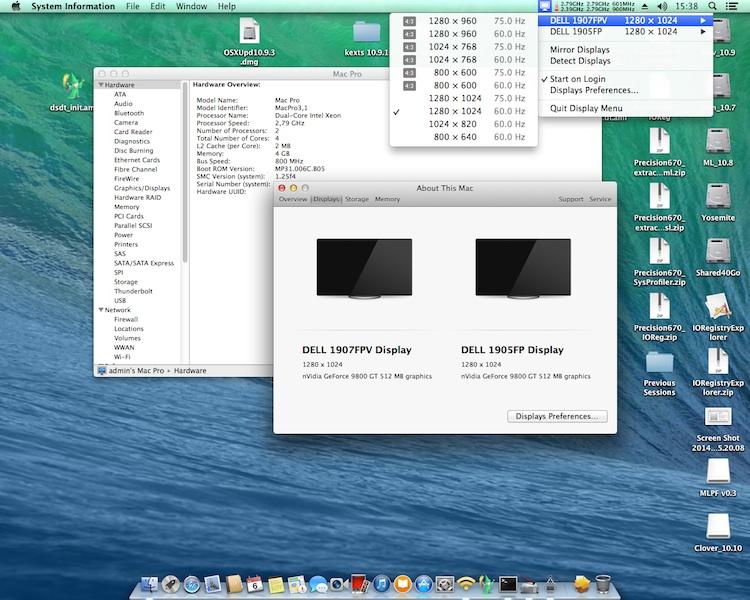Click Spotlight magnifier in menu bar

712,6
